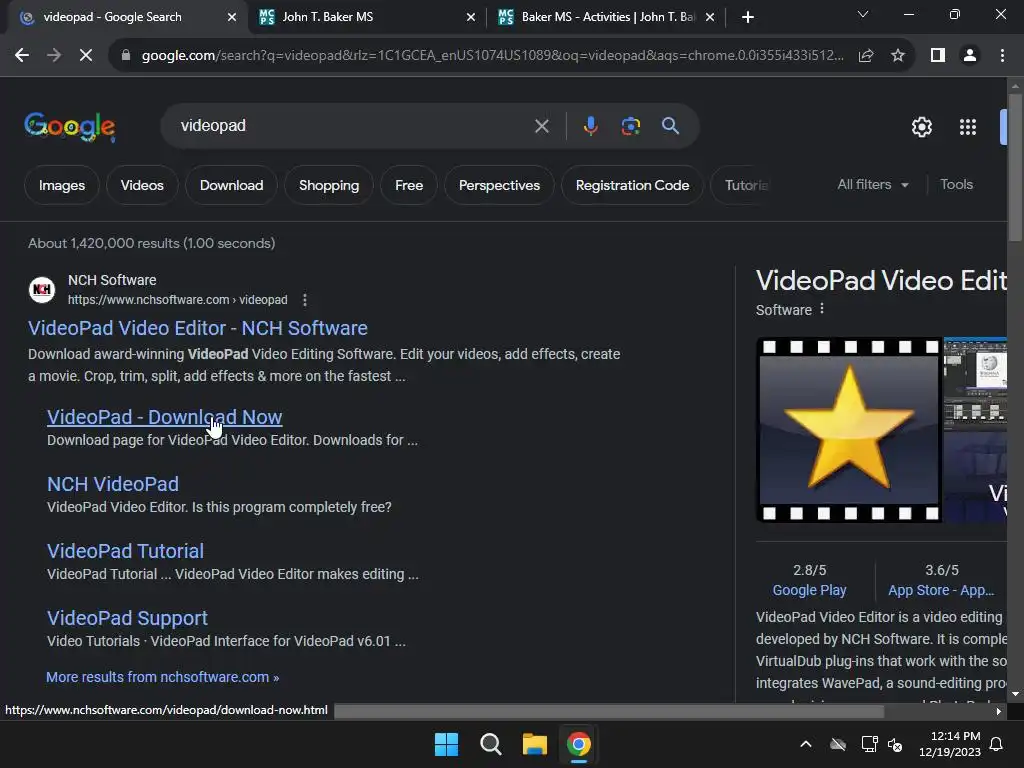
Task: Open Google Lens image search icon
Action: pos(630,125)
